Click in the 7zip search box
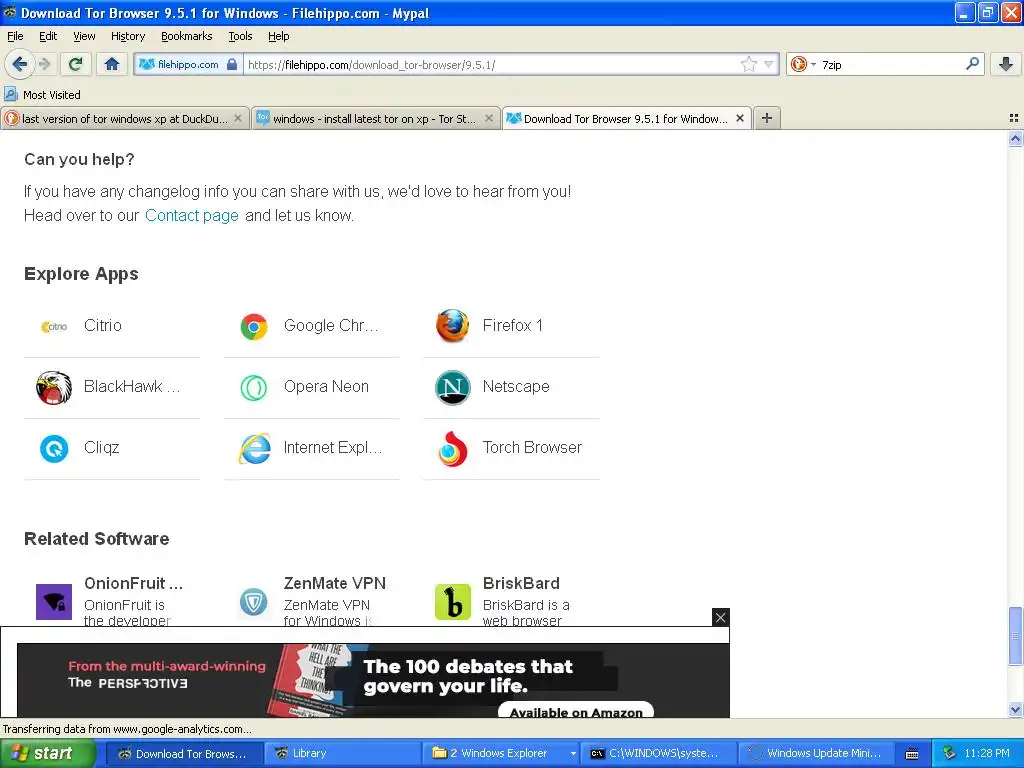This screenshot has width=1024, height=768. pyautogui.click(x=891, y=64)
